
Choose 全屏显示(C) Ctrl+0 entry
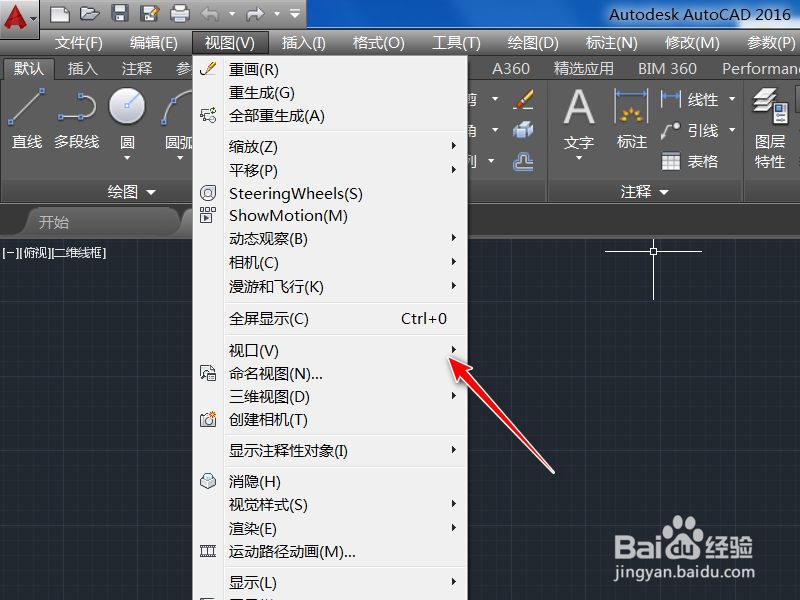[330, 319]
